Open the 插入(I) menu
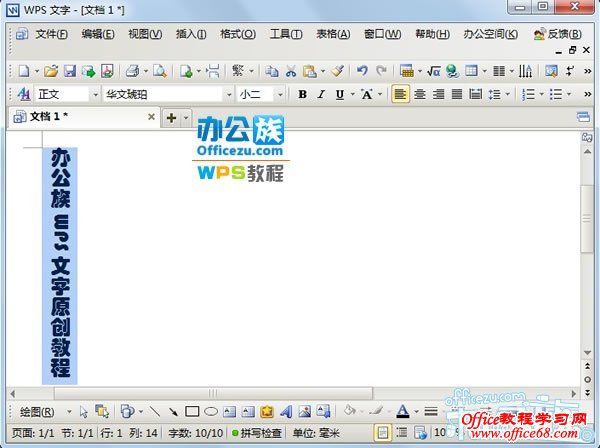The width and height of the screenshot is (600, 448). point(191,34)
